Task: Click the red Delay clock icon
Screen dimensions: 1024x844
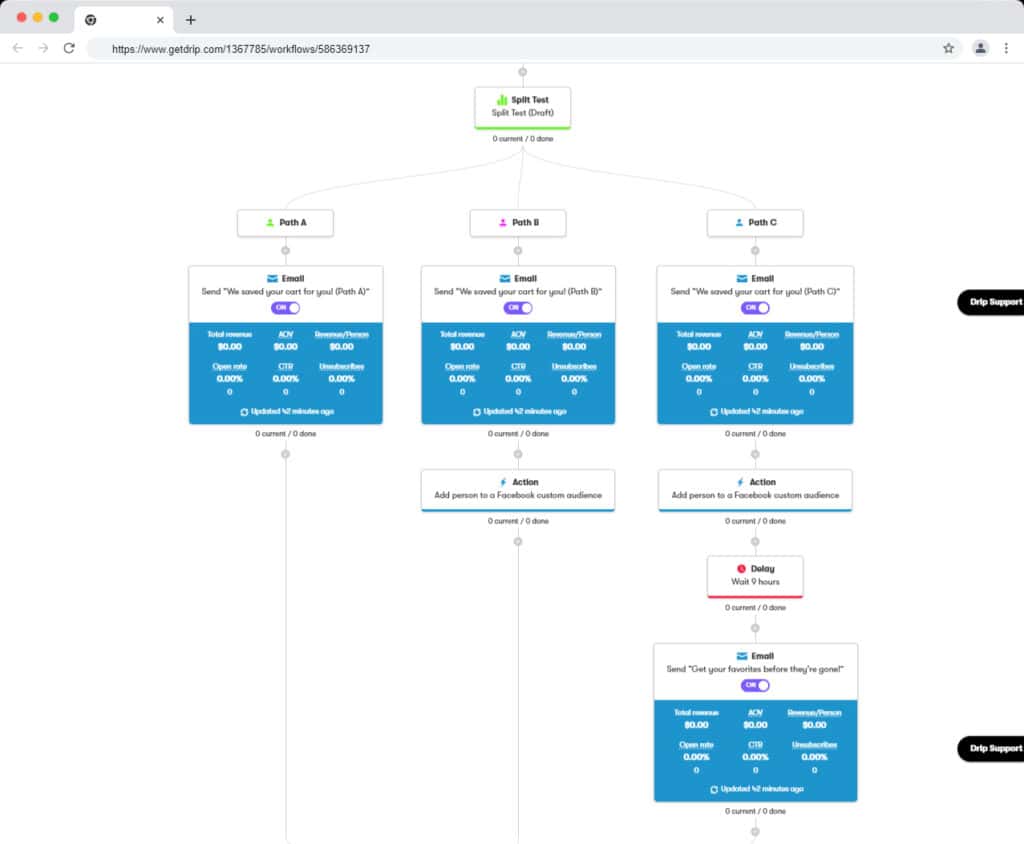Action: tap(741, 568)
